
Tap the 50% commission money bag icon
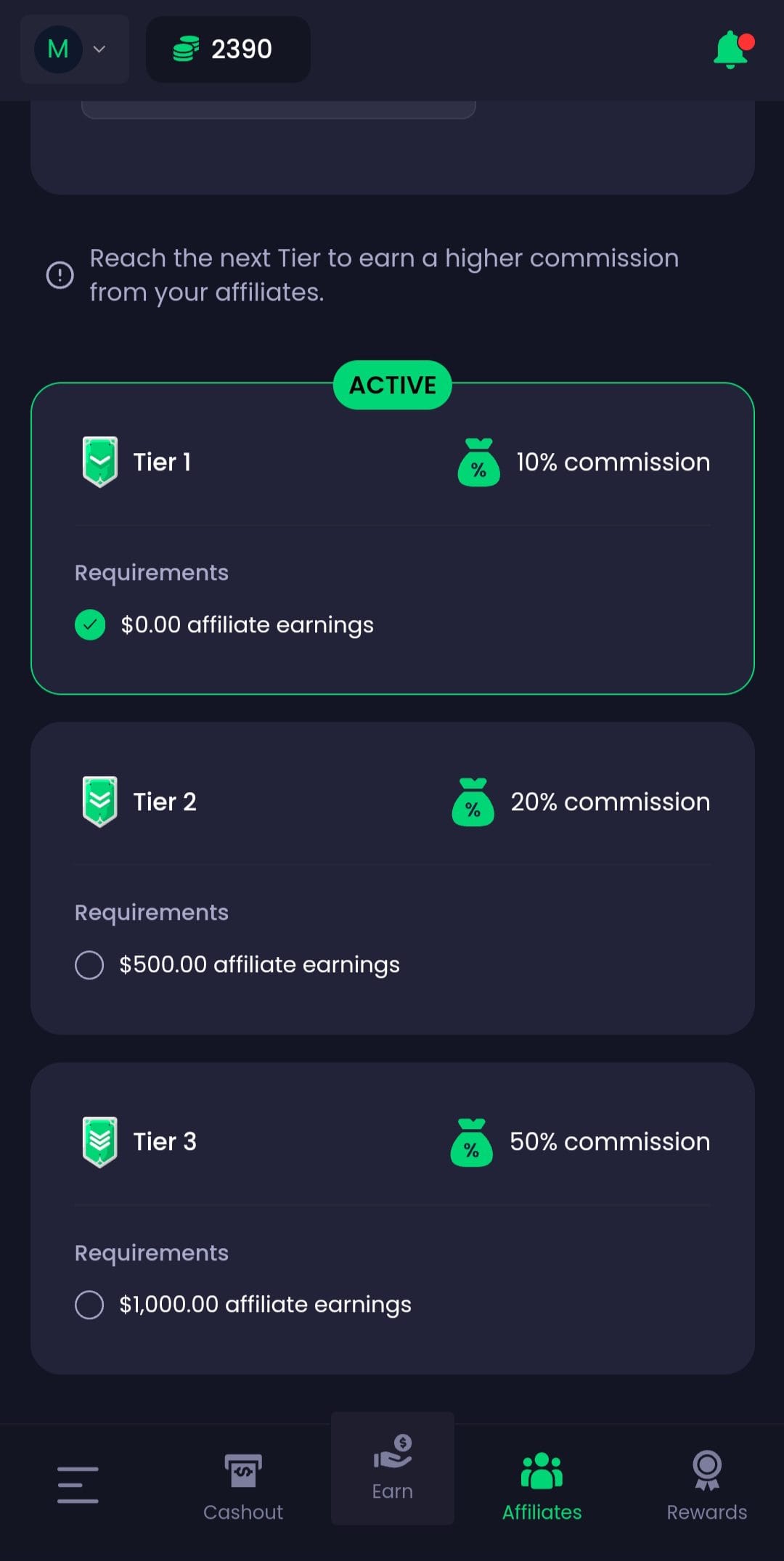point(472,1142)
